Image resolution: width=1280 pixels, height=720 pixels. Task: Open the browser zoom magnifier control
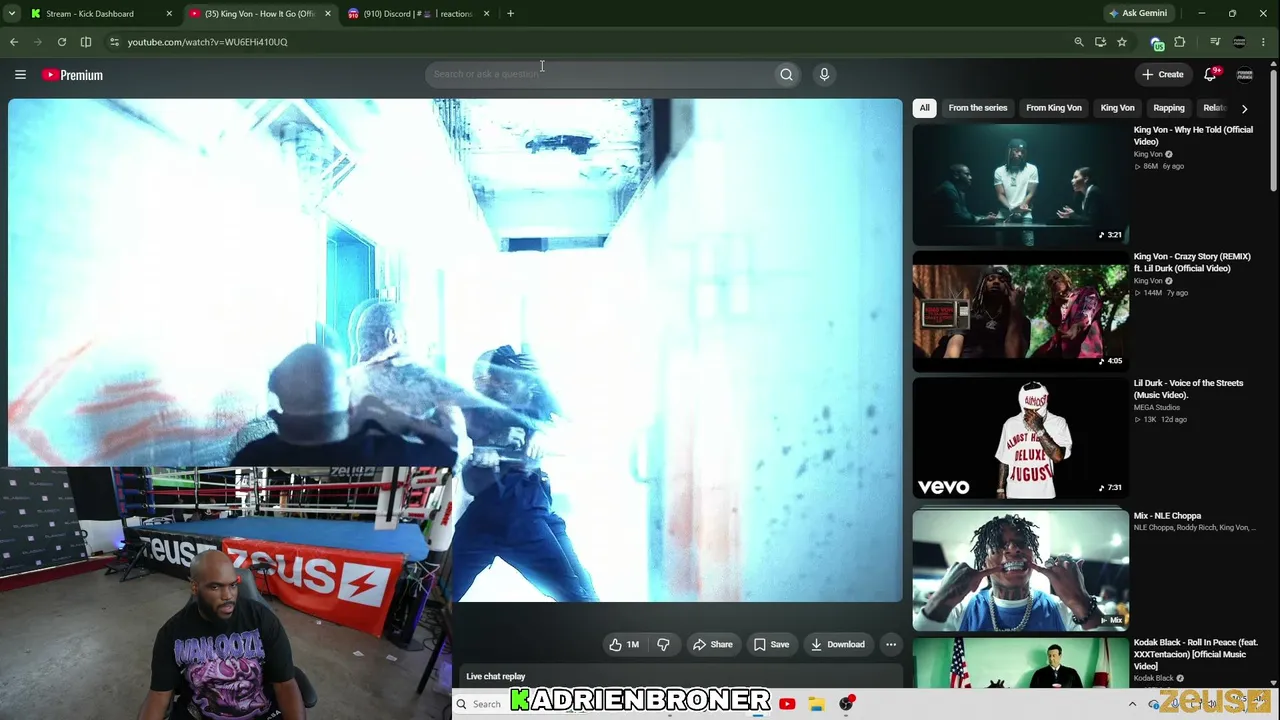tap(1078, 42)
